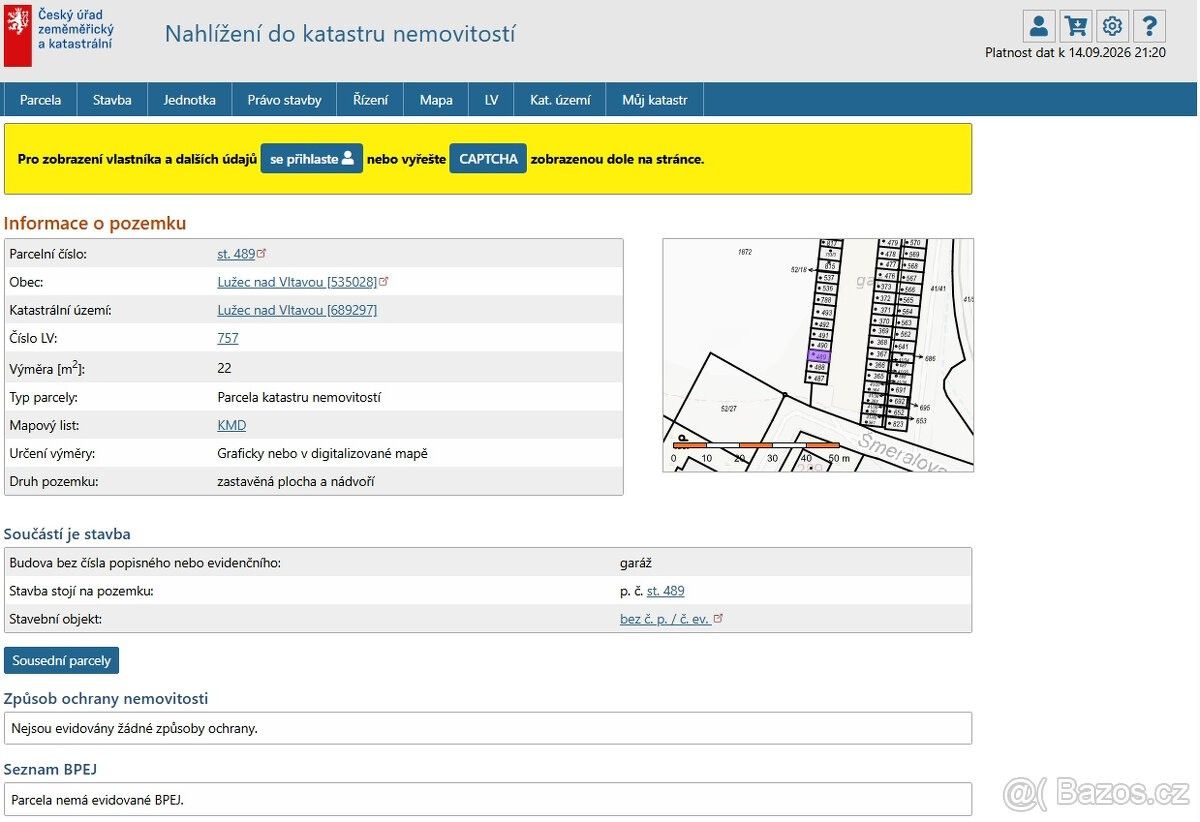Open LV number link 757
The image size is (1200, 822).
228,338
